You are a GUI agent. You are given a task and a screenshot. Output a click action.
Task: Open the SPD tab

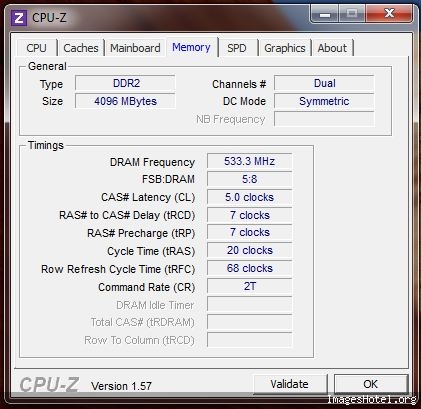pyautogui.click(x=237, y=48)
